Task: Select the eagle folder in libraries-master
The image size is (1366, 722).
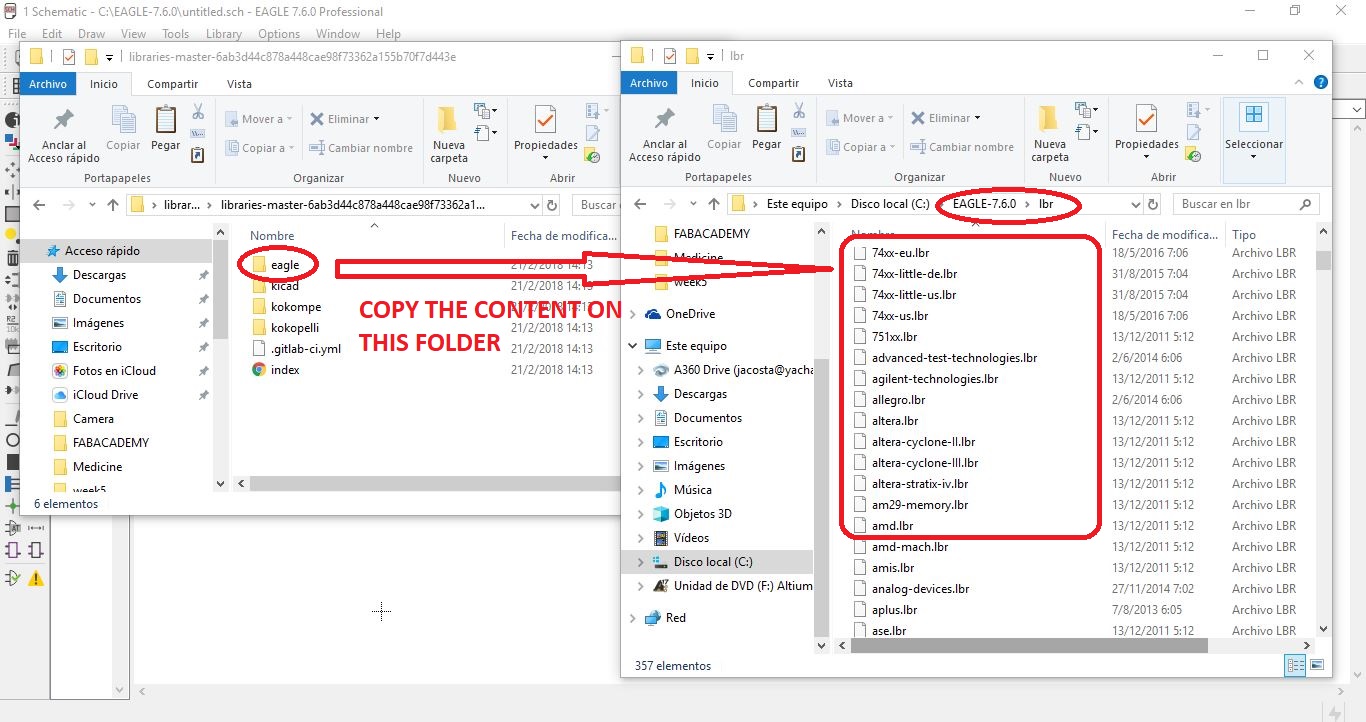Action: tap(285, 265)
